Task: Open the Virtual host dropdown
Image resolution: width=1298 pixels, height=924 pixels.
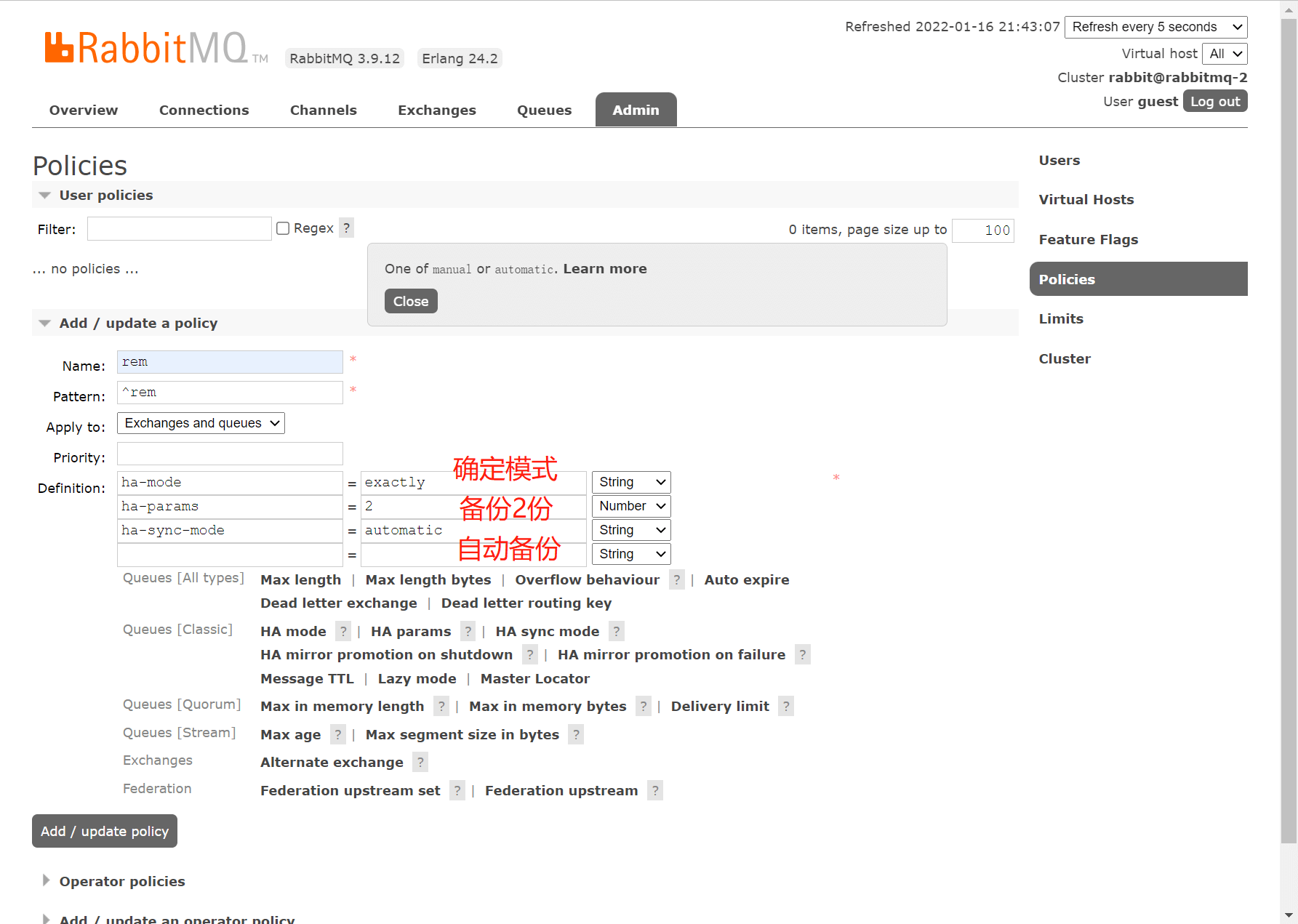Action: pyautogui.click(x=1225, y=54)
